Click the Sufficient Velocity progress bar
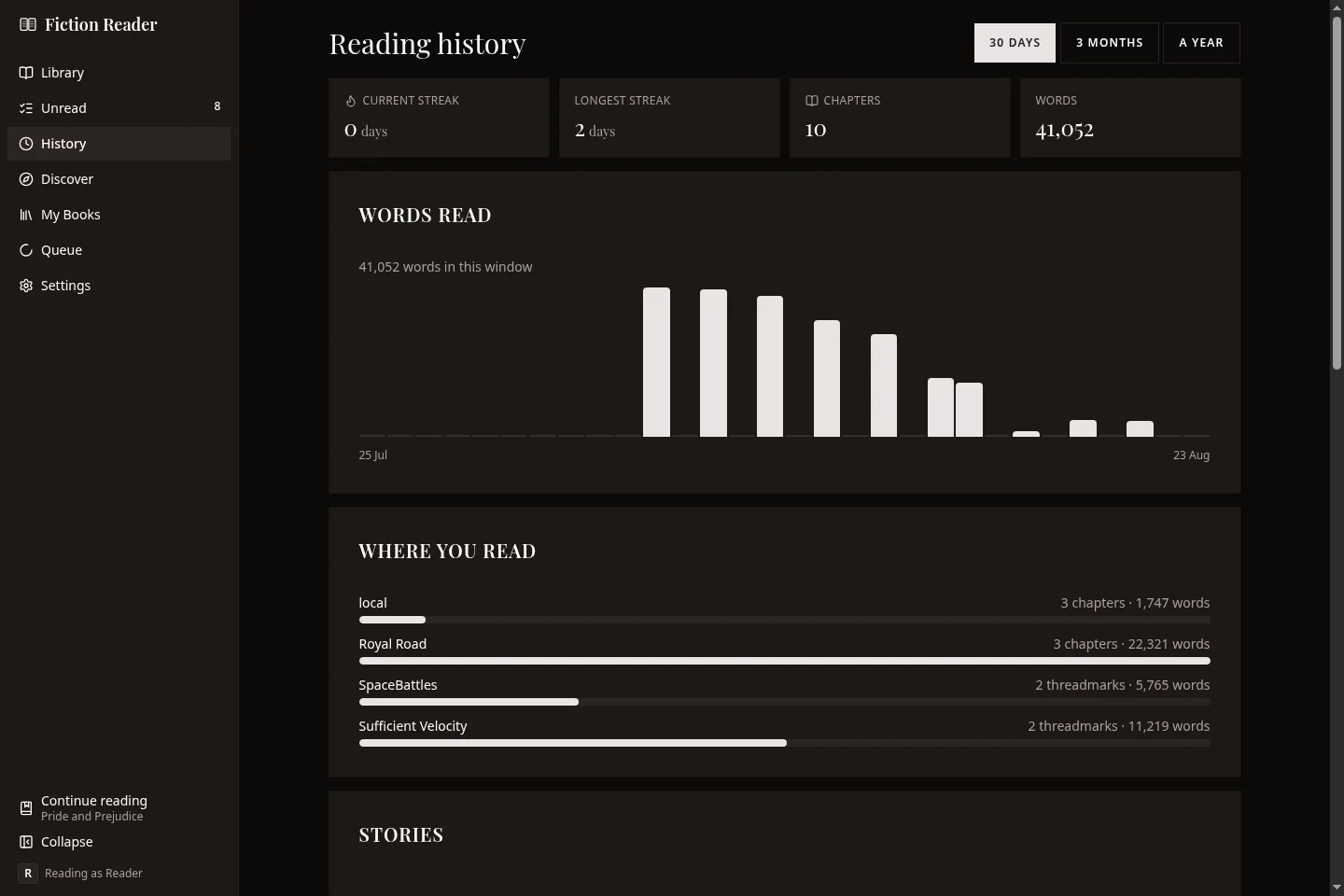Image resolution: width=1344 pixels, height=896 pixels. coord(784,743)
